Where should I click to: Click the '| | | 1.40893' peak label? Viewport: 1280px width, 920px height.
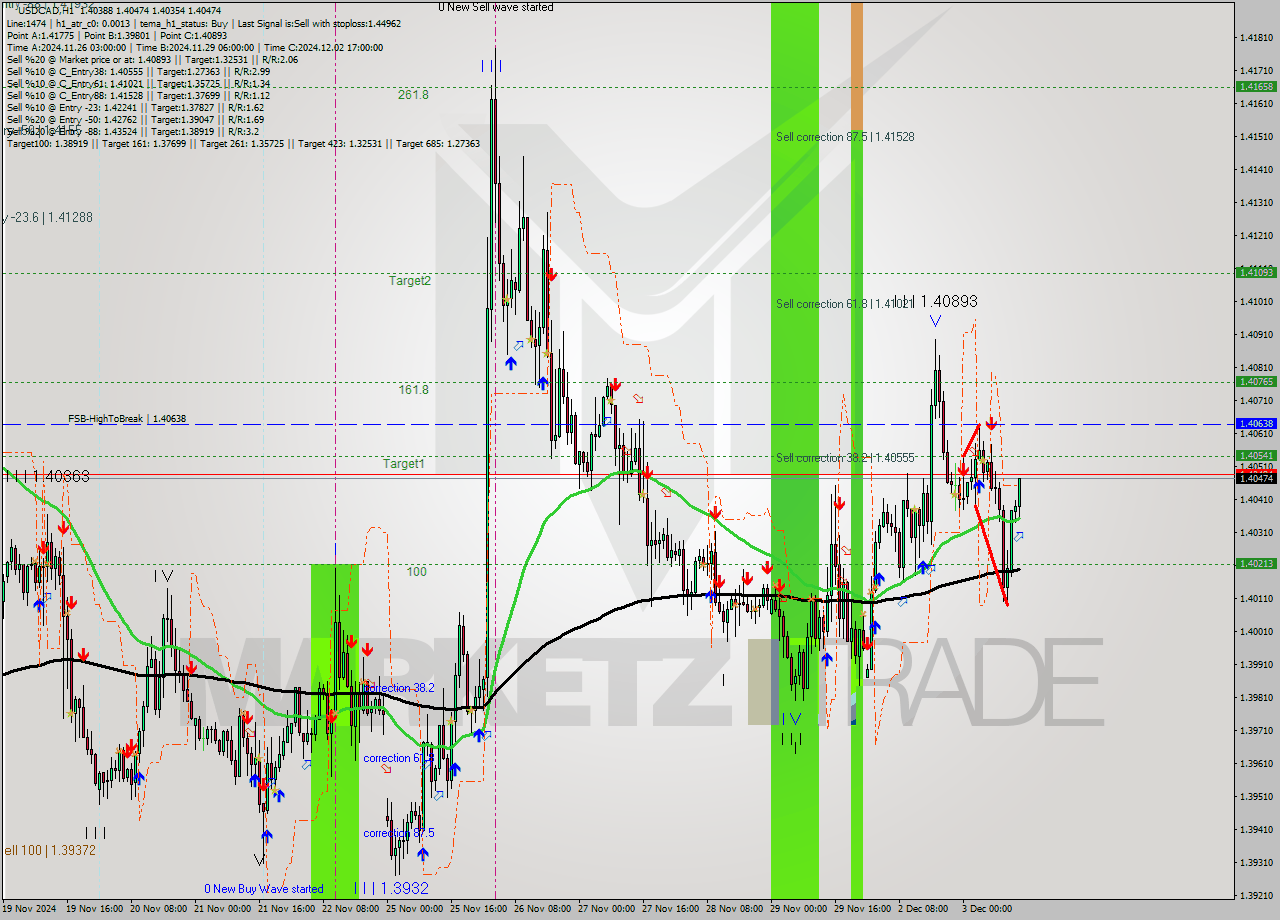tap(935, 301)
